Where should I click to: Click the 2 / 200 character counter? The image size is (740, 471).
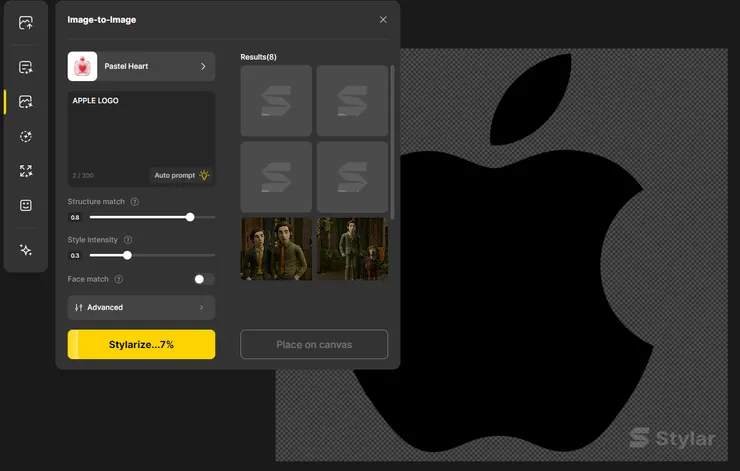pyautogui.click(x=83, y=176)
